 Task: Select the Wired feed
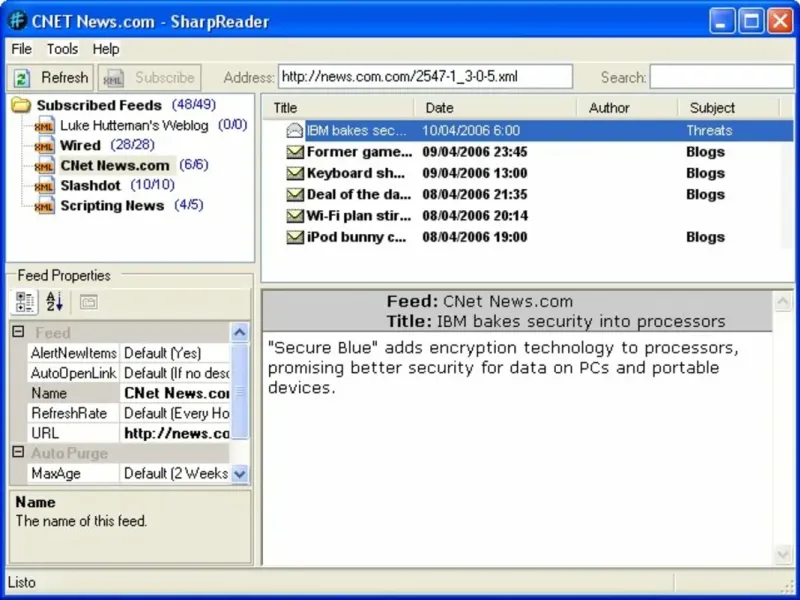coord(80,145)
